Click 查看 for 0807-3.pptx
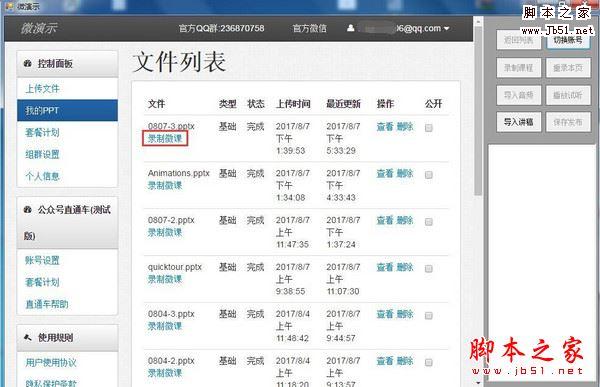600x387 pixels. point(385,127)
